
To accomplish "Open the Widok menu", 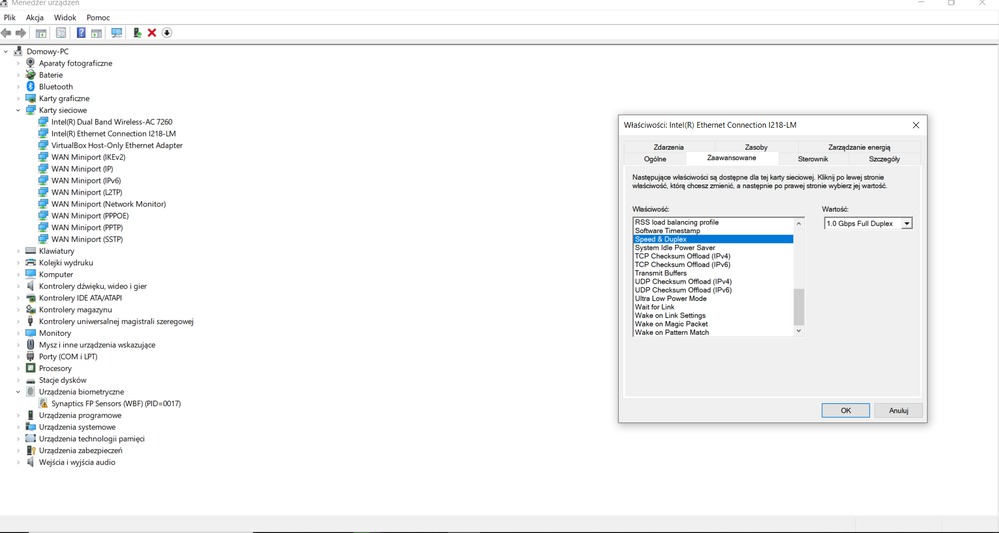I will (64, 18).
